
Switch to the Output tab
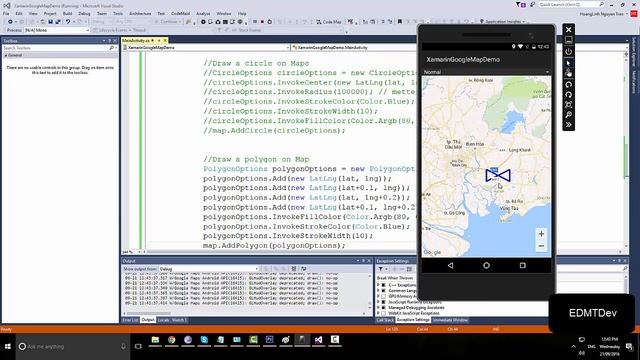148,320
